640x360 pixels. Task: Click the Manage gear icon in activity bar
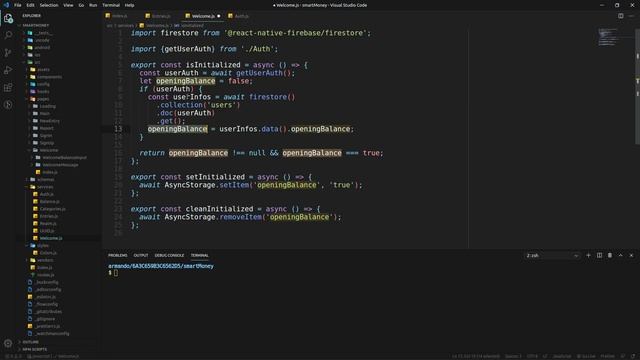click(8, 343)
